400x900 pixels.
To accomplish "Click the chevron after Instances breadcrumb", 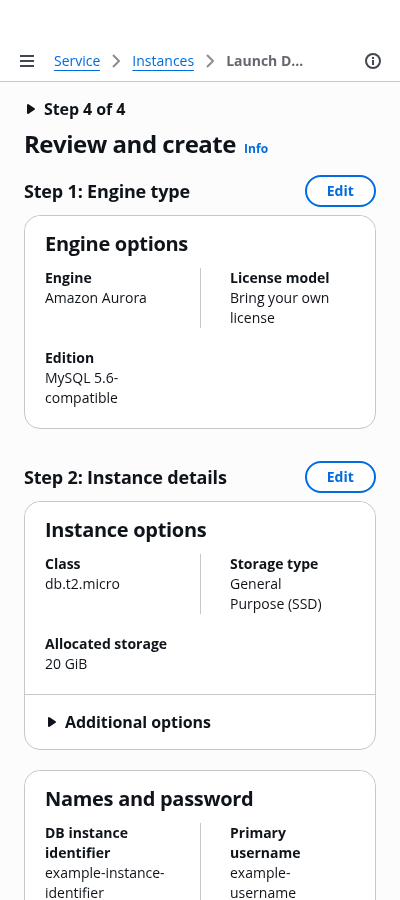I will click(x=211, y=61).
